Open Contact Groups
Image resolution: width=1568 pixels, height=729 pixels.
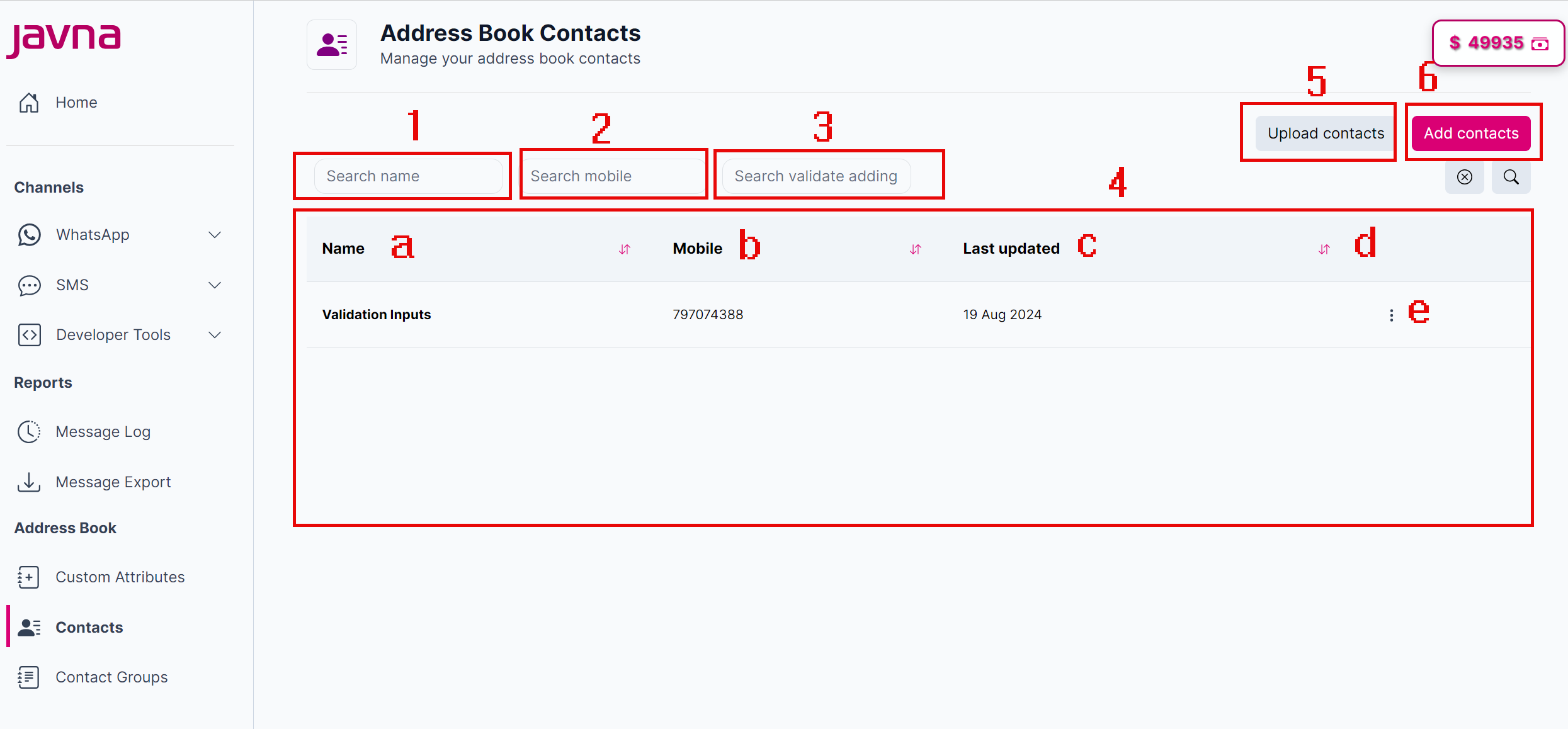pos(111,677)
